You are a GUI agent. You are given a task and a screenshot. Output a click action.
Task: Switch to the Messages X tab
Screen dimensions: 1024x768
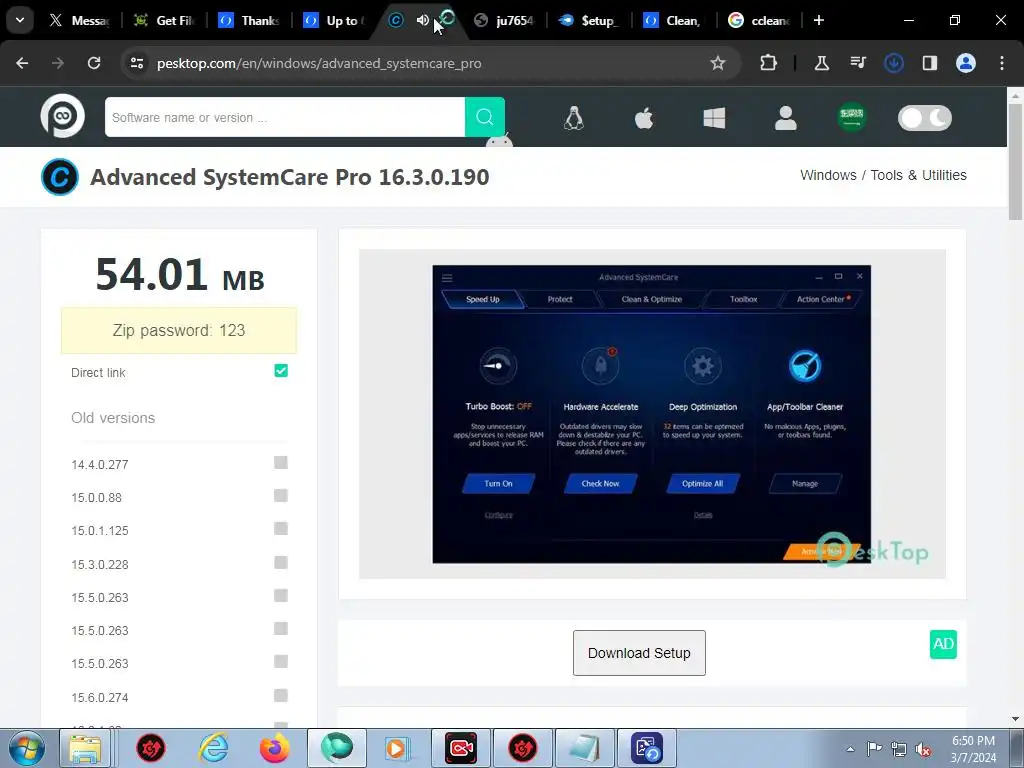point(80,20)
